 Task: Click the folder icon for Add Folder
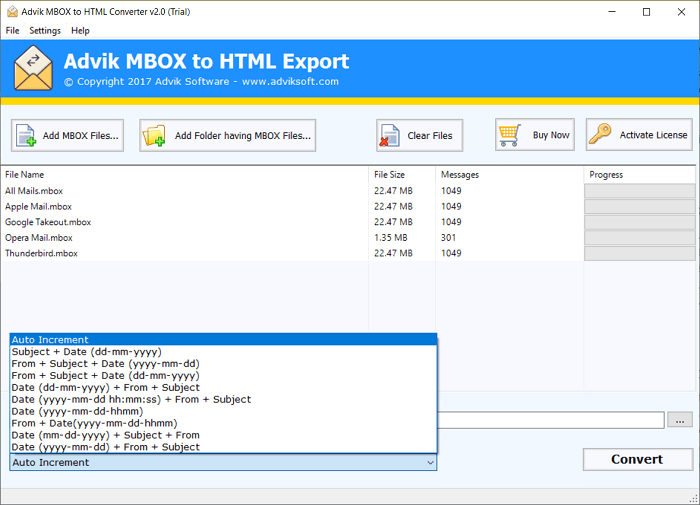(x=154, y=135)
